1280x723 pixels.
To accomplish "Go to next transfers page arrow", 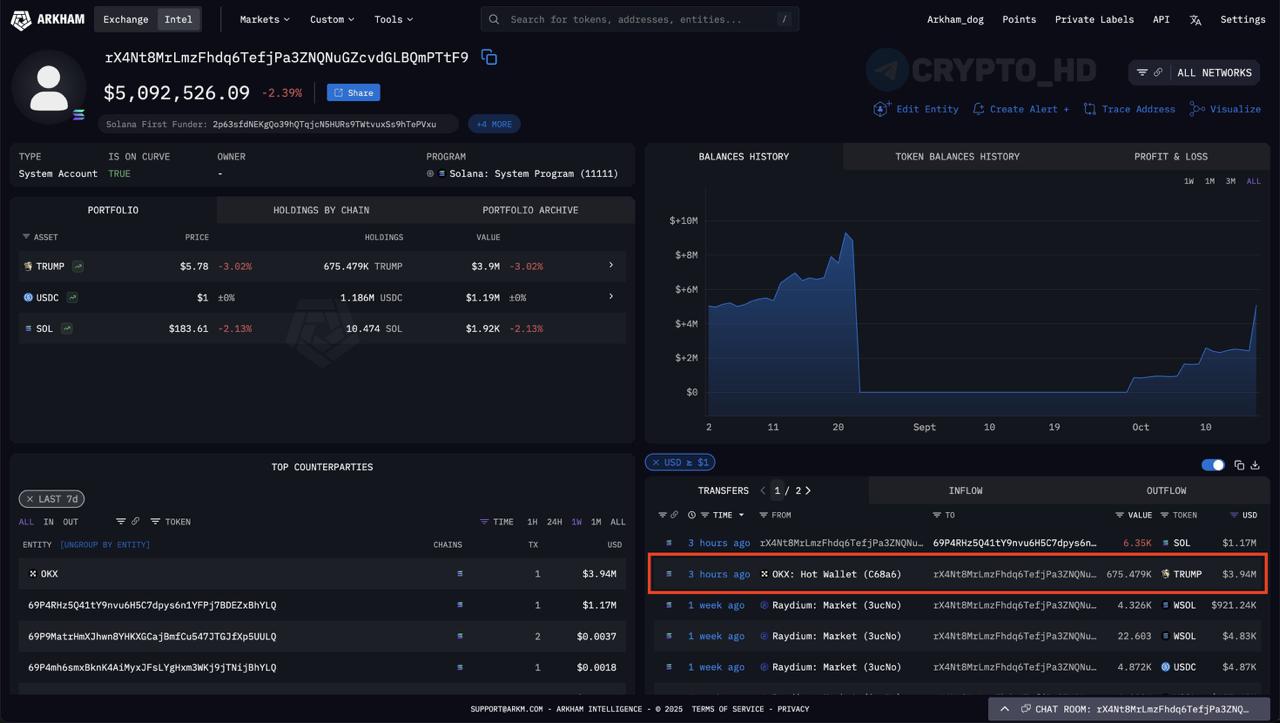I will click(808, 491).
